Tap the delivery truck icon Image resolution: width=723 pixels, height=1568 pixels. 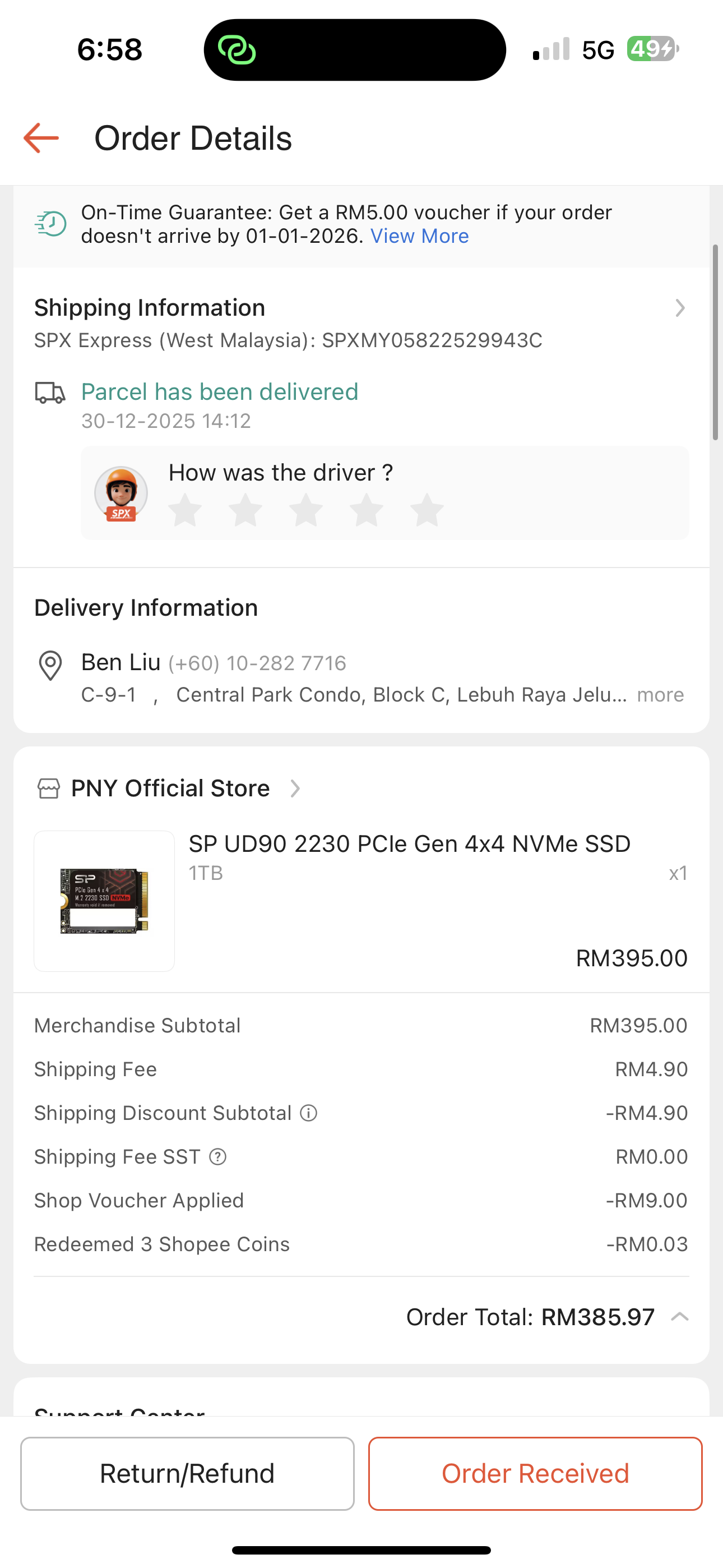tap(50, 393)
